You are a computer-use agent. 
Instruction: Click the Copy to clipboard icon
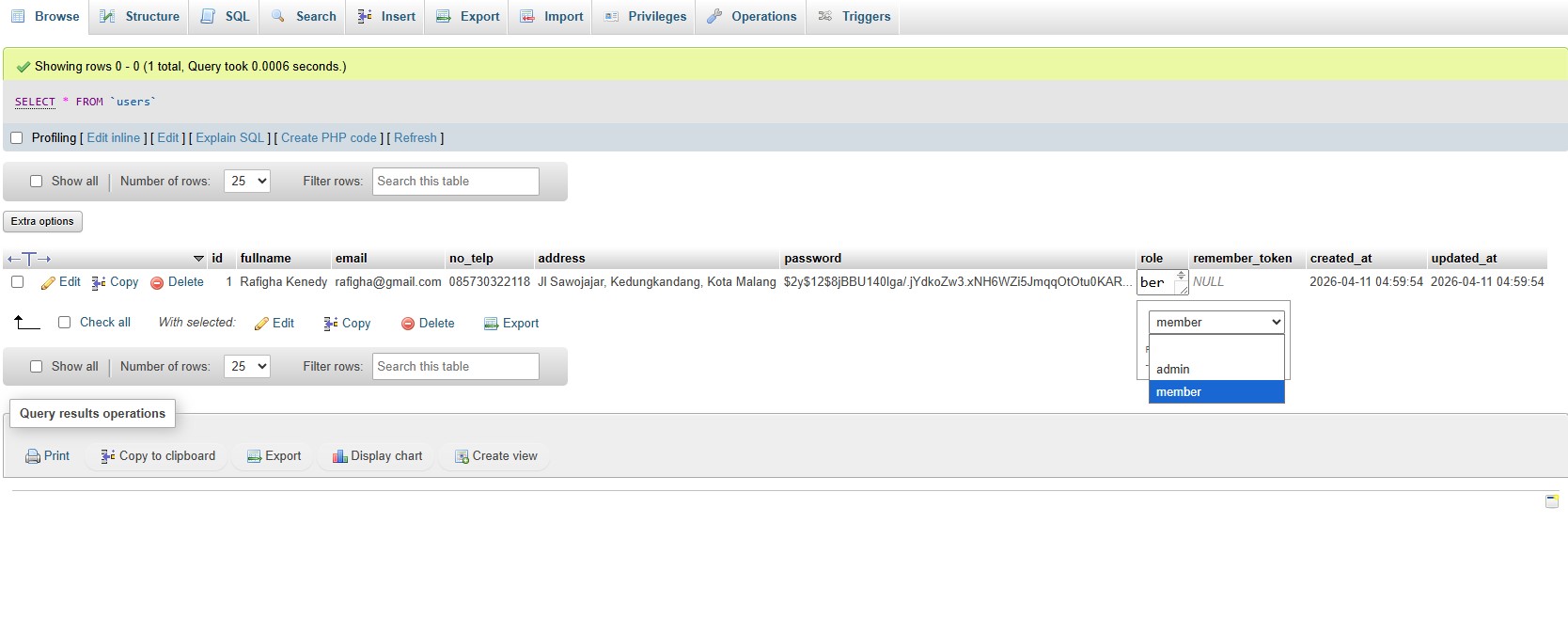click(108, 456)
